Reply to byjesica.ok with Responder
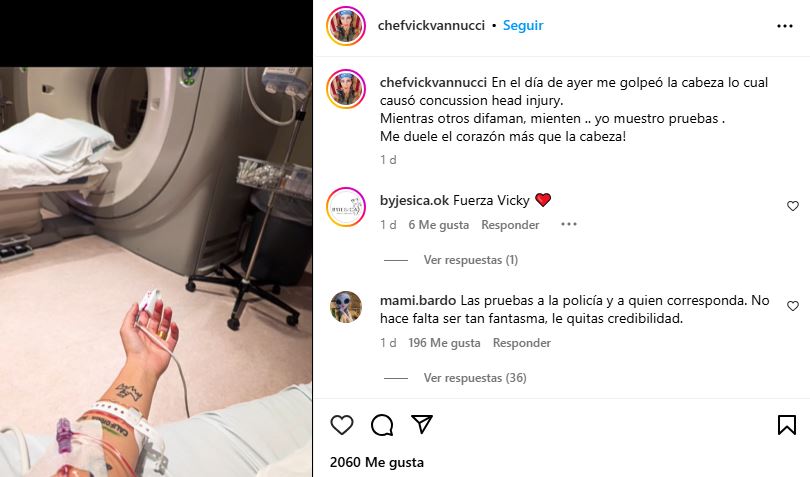This screenshot has height=477, width=810. pyautogui.click(x=510, y=225)
